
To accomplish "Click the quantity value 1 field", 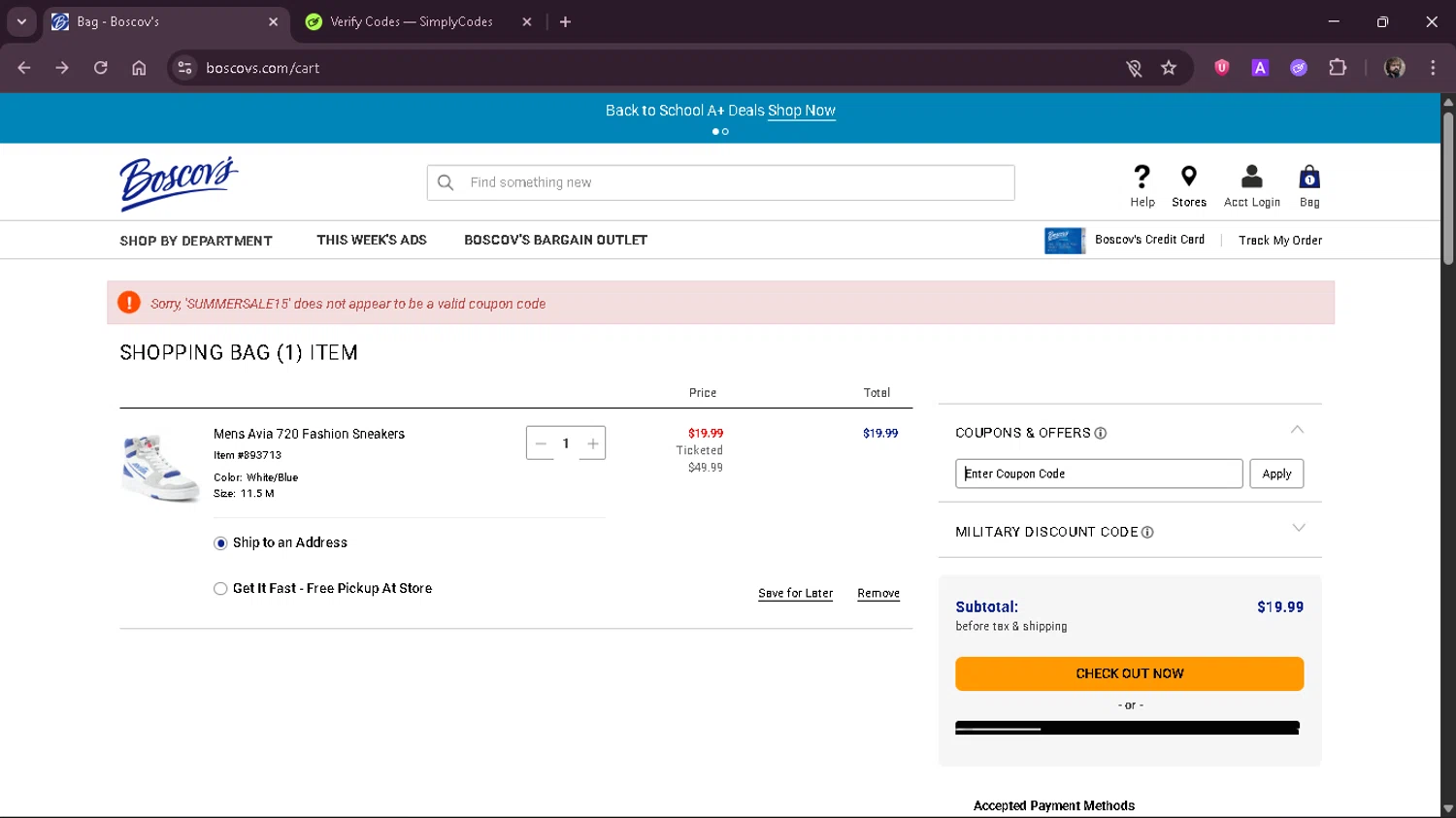I will 566,443.
